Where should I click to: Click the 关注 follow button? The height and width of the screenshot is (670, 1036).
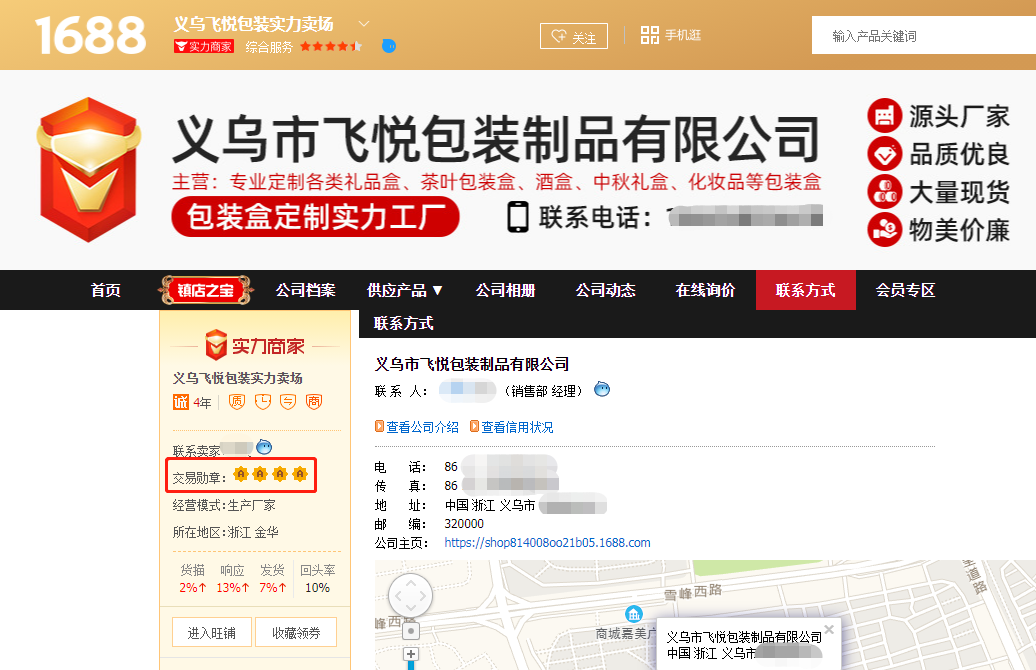pyautogui.click(x=574, y=36)
